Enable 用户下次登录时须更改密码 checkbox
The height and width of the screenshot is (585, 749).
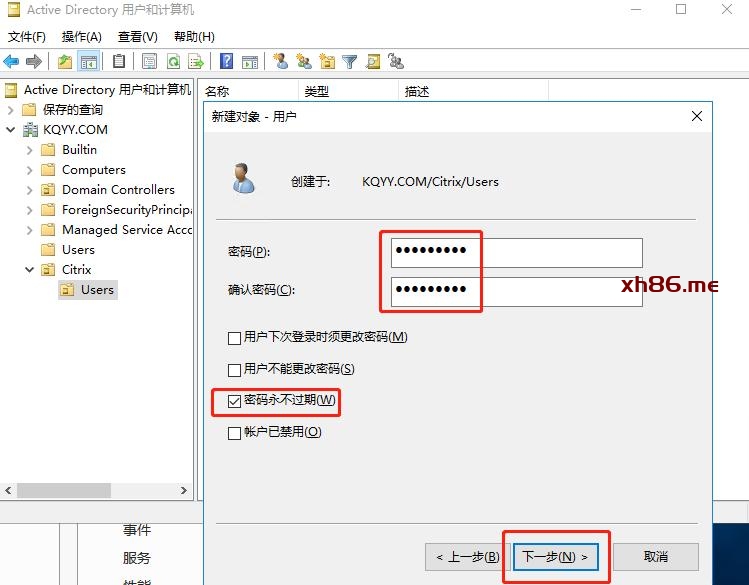(x=235, y=337)
